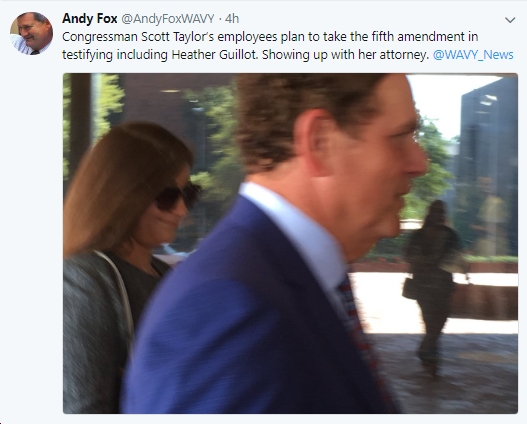The image size is (527, 424).
Task: Follow the @WAVY_News mention link
Action: [x=473, y=55]
